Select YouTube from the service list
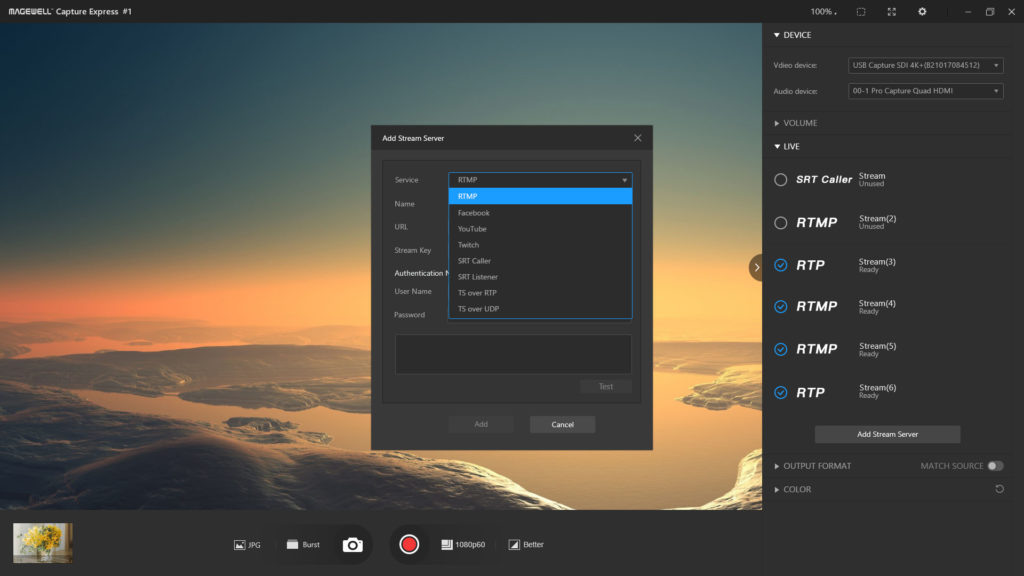 click(470, 228)
